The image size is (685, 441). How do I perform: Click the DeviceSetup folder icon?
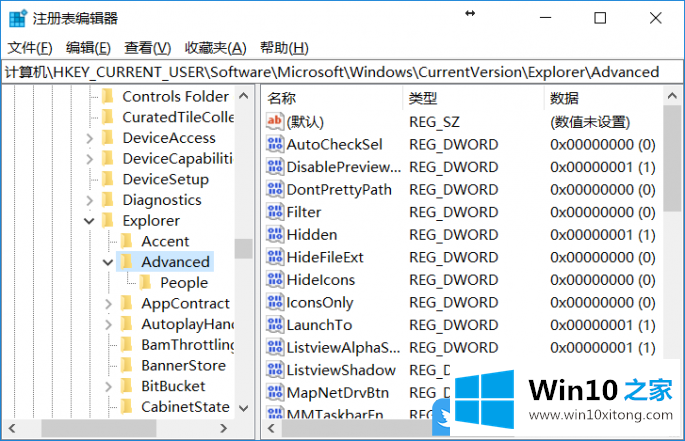tap(107, 179)
